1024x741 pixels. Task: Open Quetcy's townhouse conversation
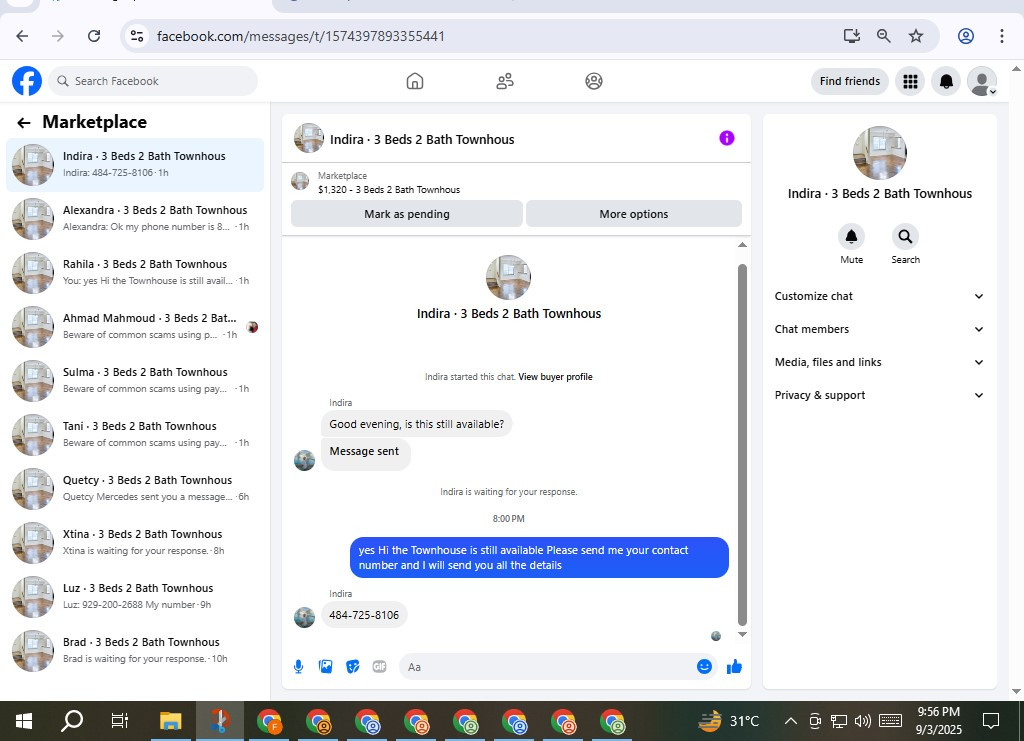[x=135, y=489]
